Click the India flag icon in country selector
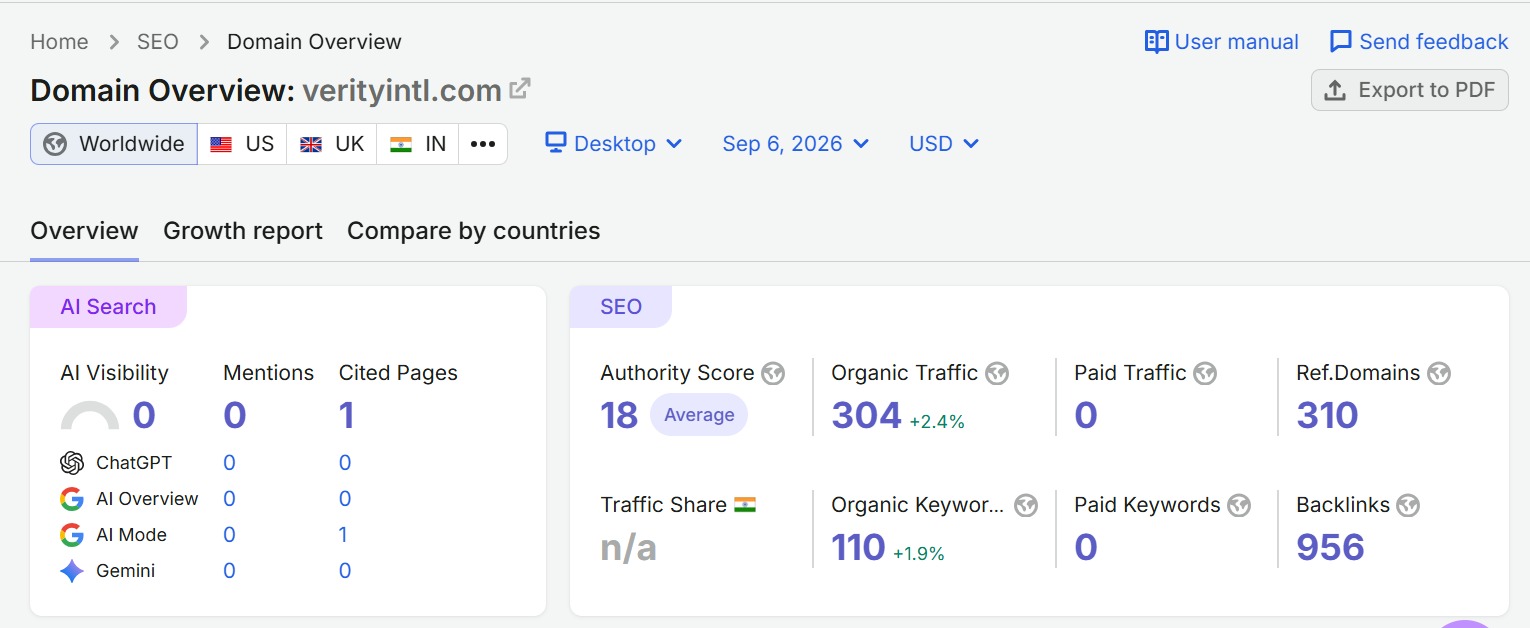Screen dimensions: 1530x628 (x=401, y=144)
